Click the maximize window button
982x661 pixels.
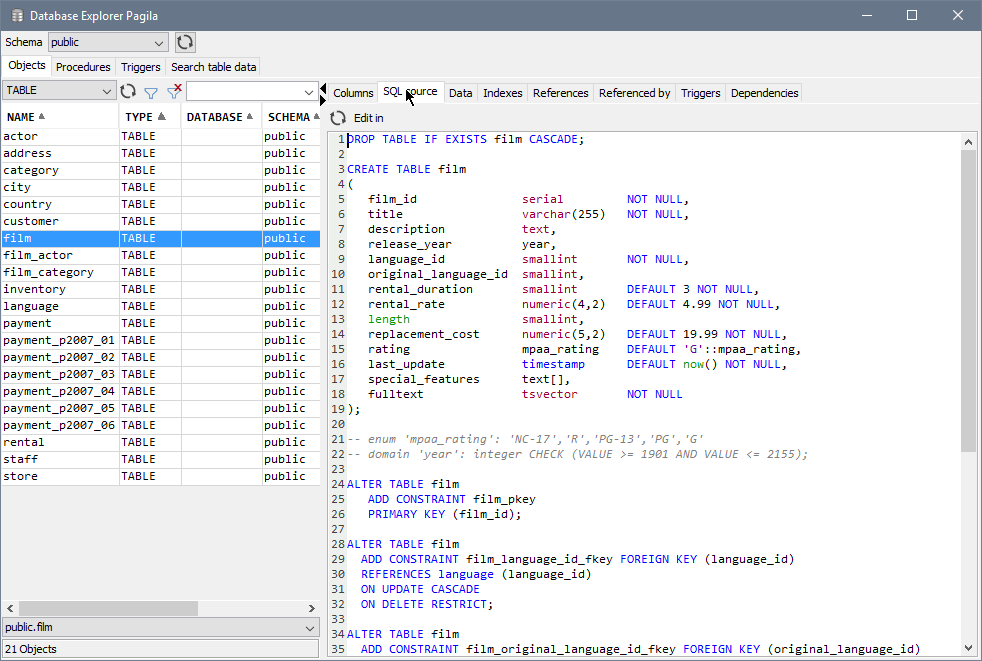912,15
